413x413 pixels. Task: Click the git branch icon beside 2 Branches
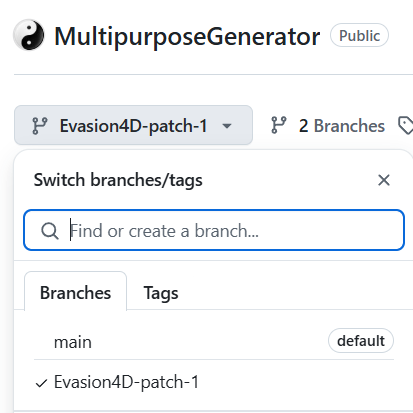click(x=279, y=125)
